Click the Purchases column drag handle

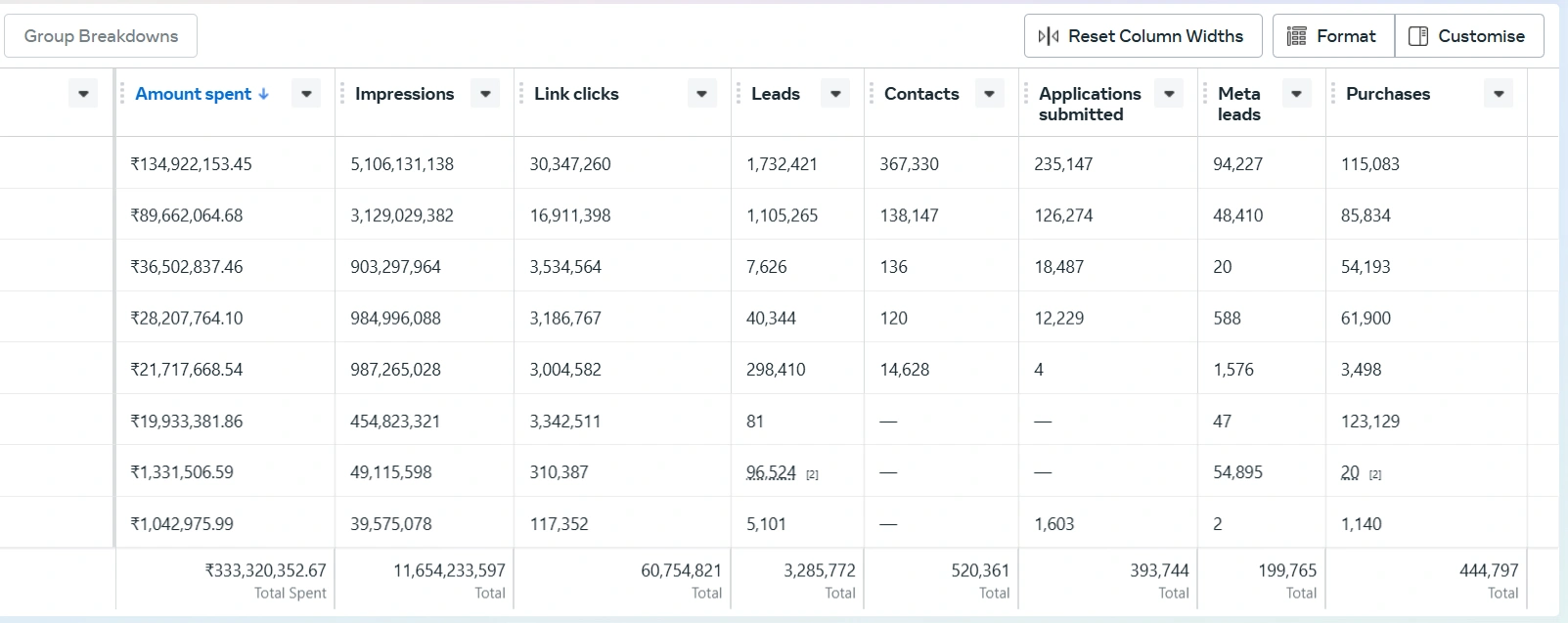coord(1333,94)
